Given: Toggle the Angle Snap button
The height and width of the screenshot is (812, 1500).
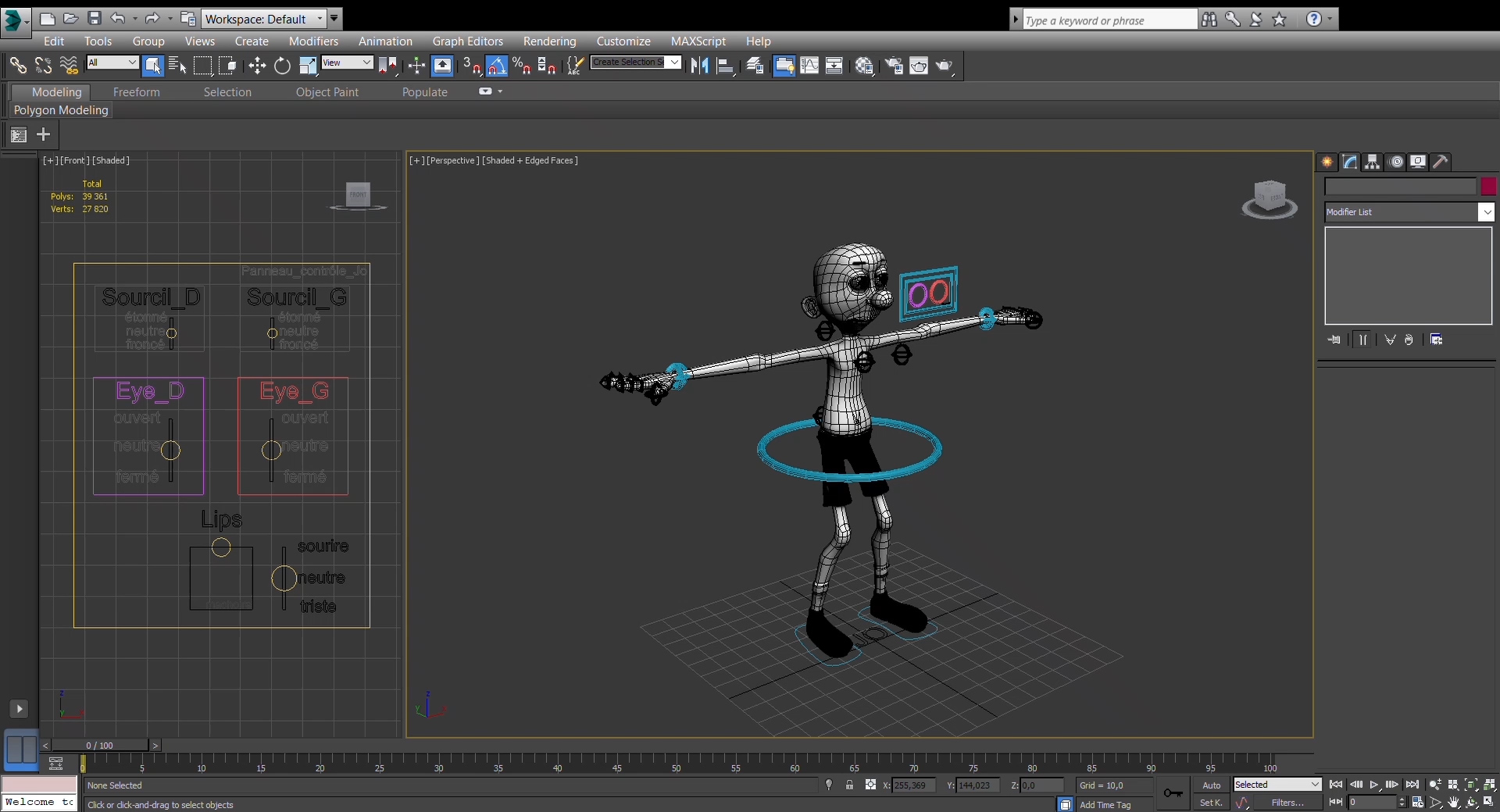Looking at the screenshot, I should tap(497, 66).
